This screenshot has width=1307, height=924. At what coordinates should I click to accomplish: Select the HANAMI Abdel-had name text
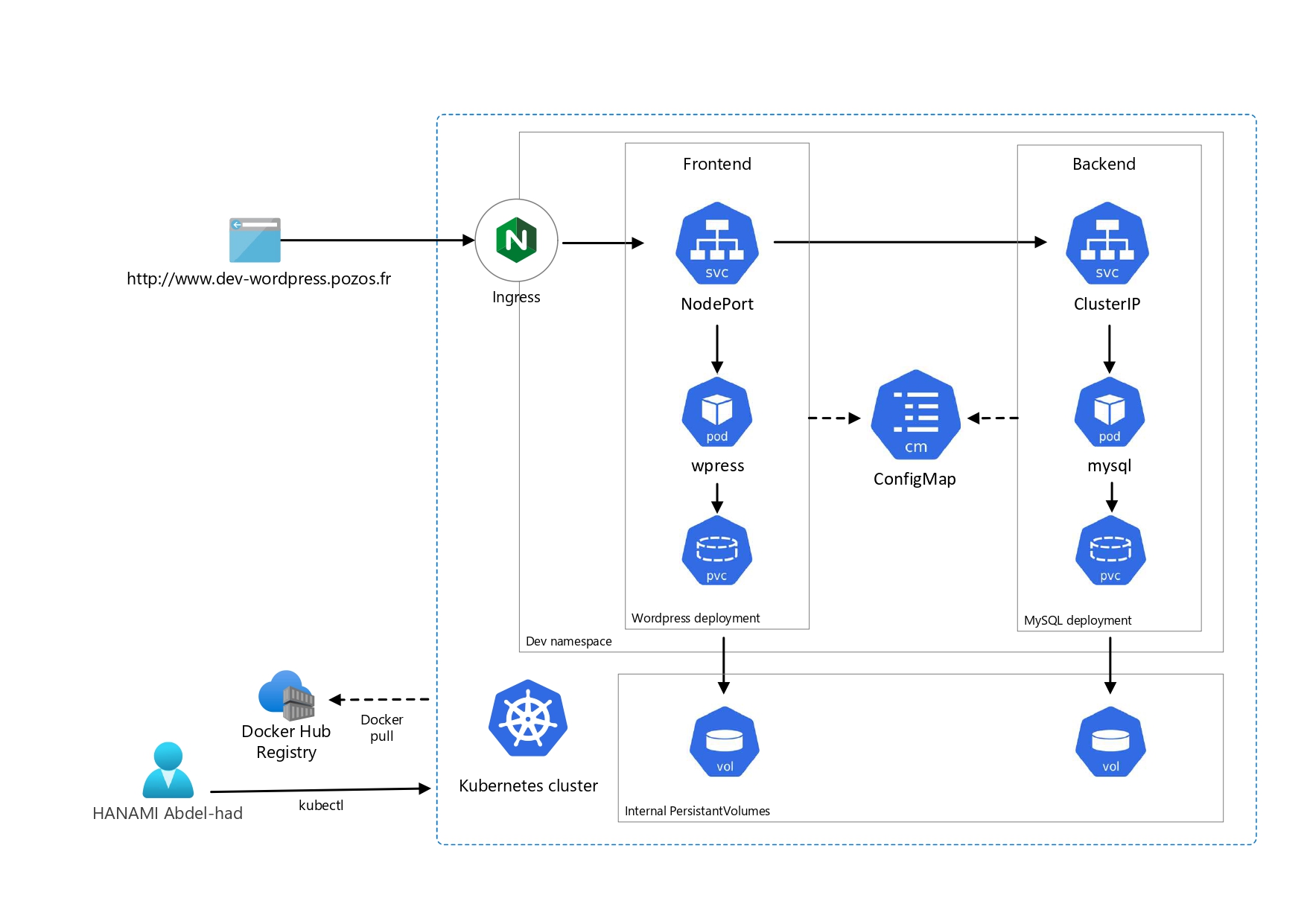pyautogui.click(x=168, y=813)
